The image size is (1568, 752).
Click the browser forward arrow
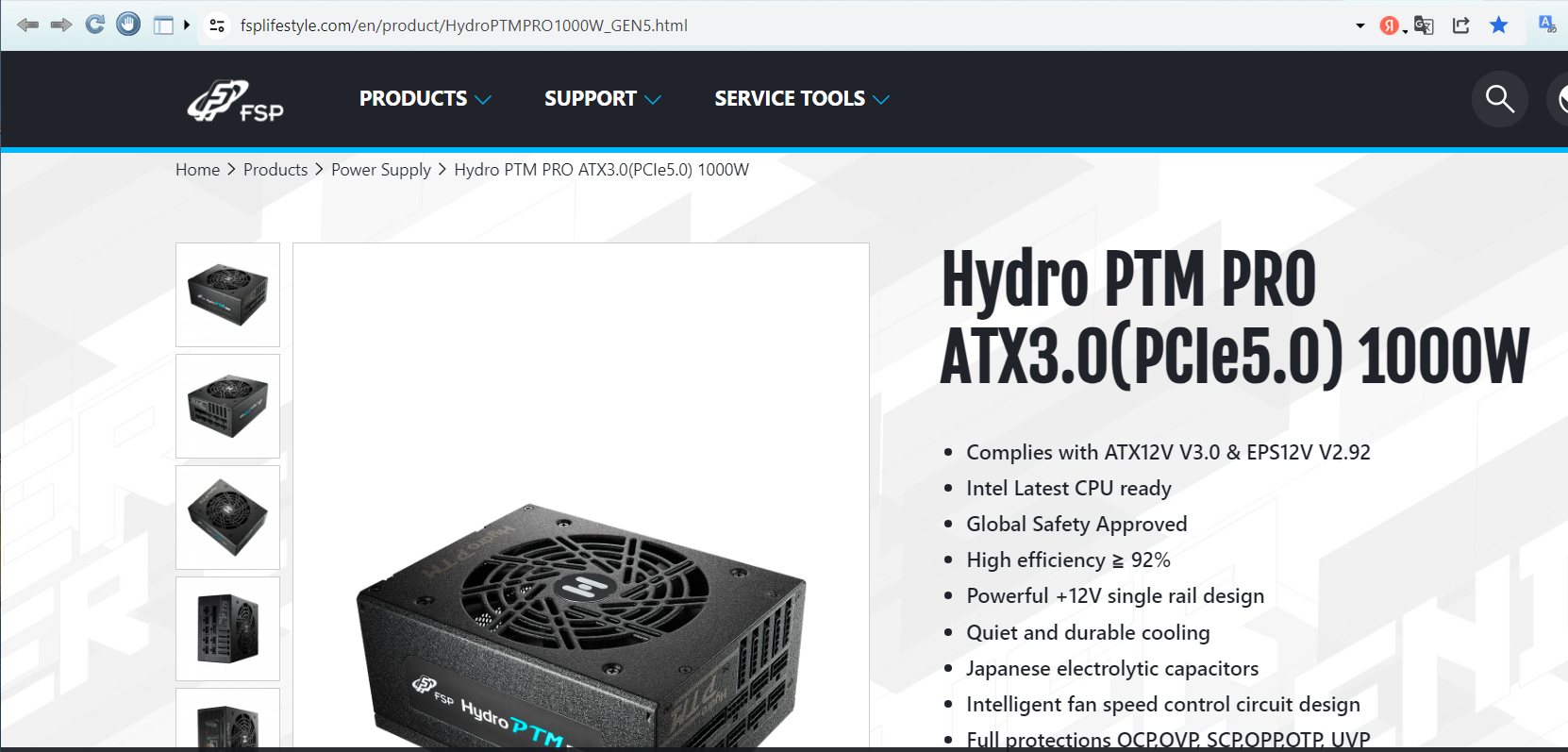tap(61, 25)
